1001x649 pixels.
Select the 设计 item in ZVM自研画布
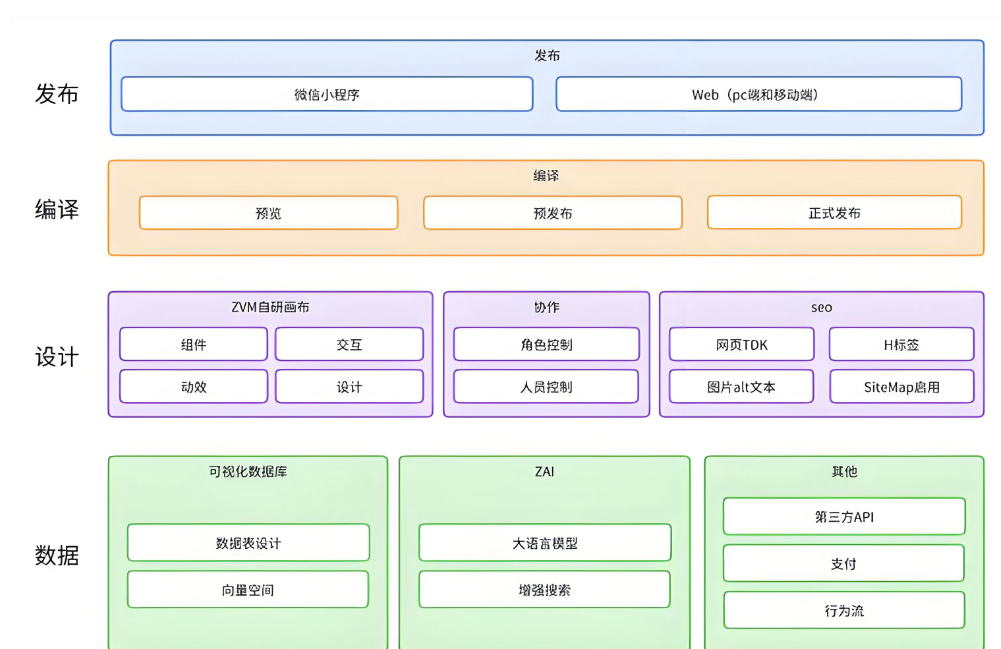point(349,387)
